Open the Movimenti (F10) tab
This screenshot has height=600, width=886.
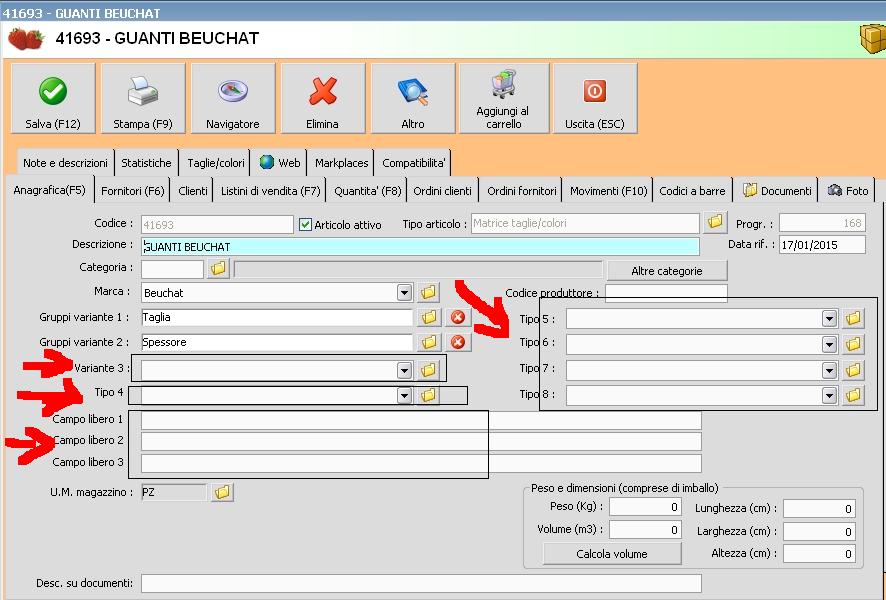pos(609,191)
